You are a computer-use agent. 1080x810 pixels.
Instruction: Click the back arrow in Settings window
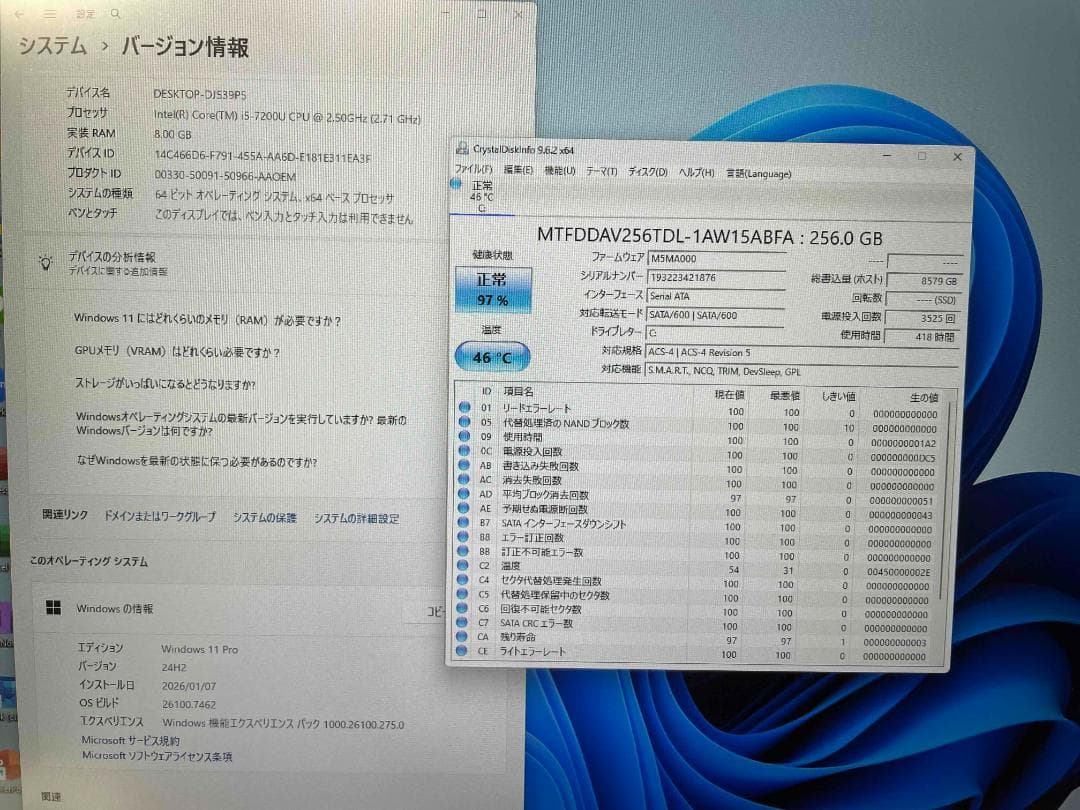19,14
